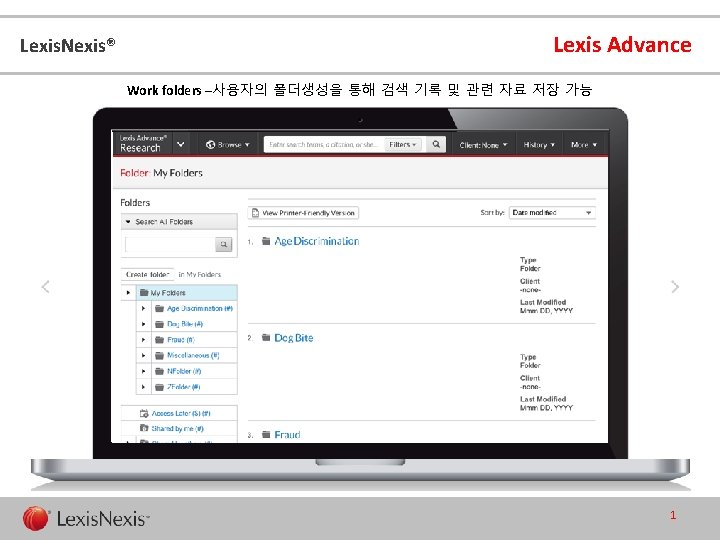Open Fraud link in results list
Screen dimensions: 720x540
[287, 434]
